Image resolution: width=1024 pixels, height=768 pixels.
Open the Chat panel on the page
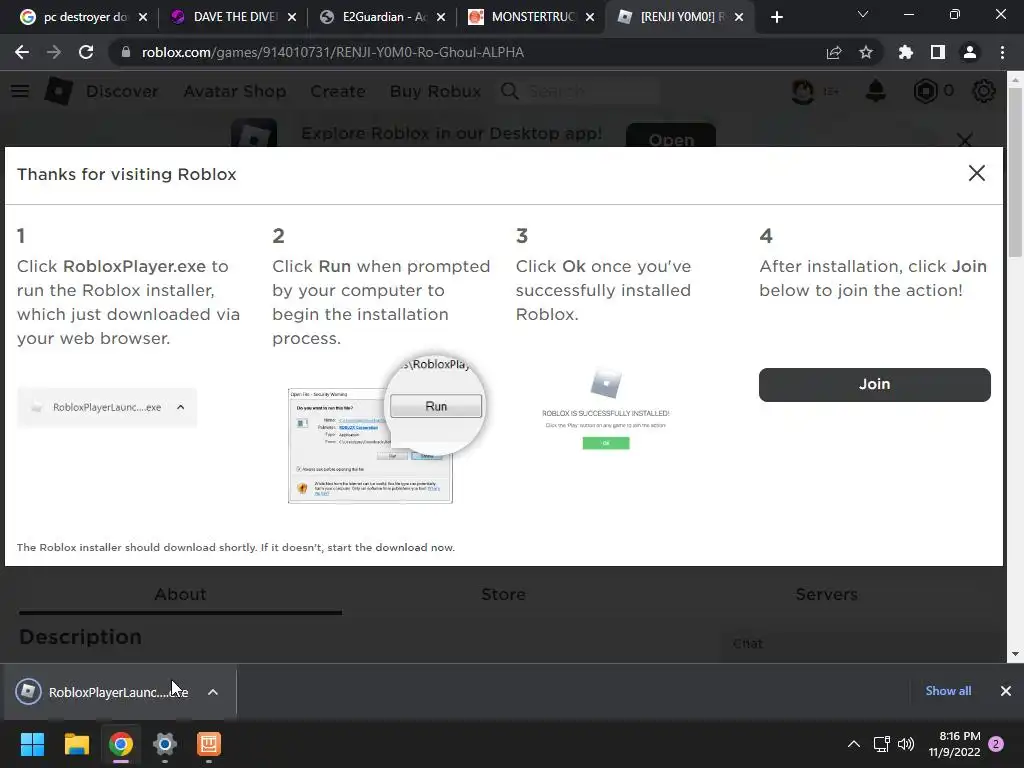(747, 643)
